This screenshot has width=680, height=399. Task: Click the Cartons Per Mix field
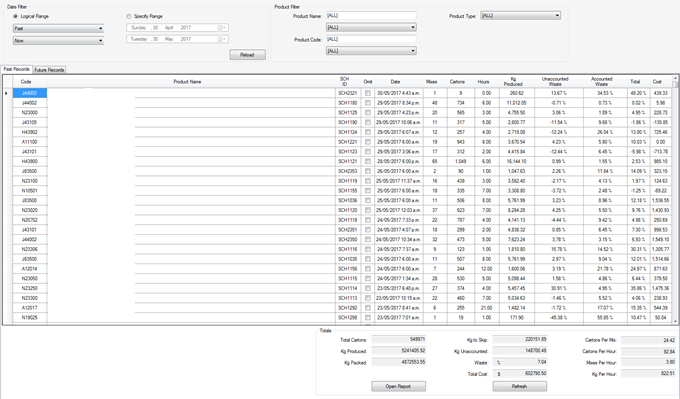coord(648,340)
